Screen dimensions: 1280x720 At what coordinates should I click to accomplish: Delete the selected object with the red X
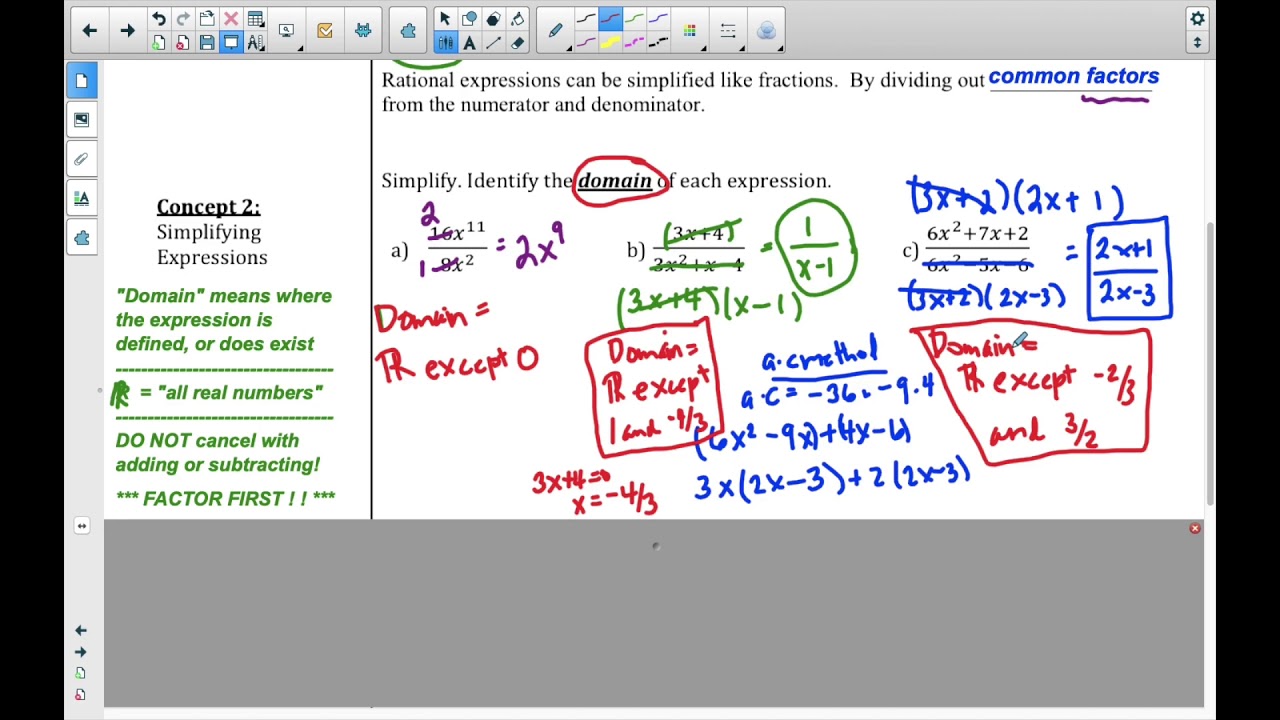231,19
